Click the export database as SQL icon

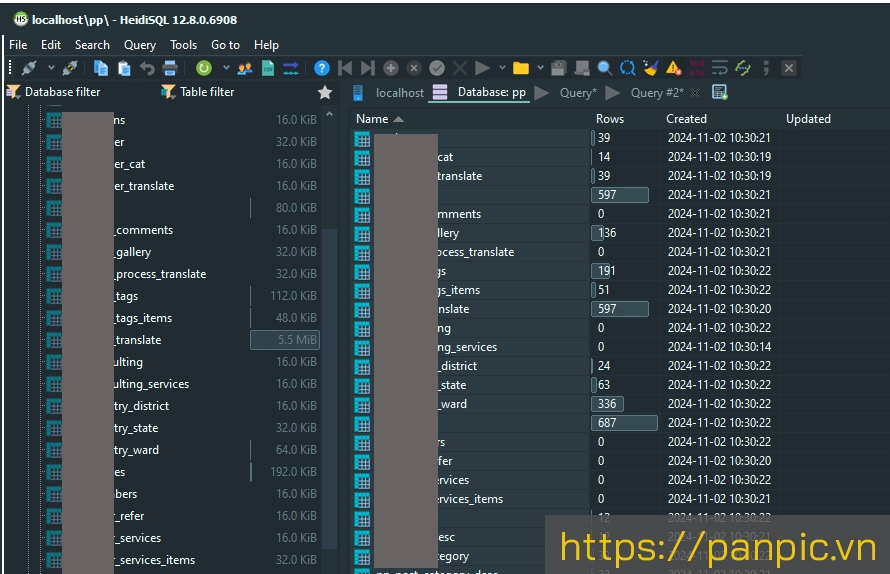(x=291, y=68)
